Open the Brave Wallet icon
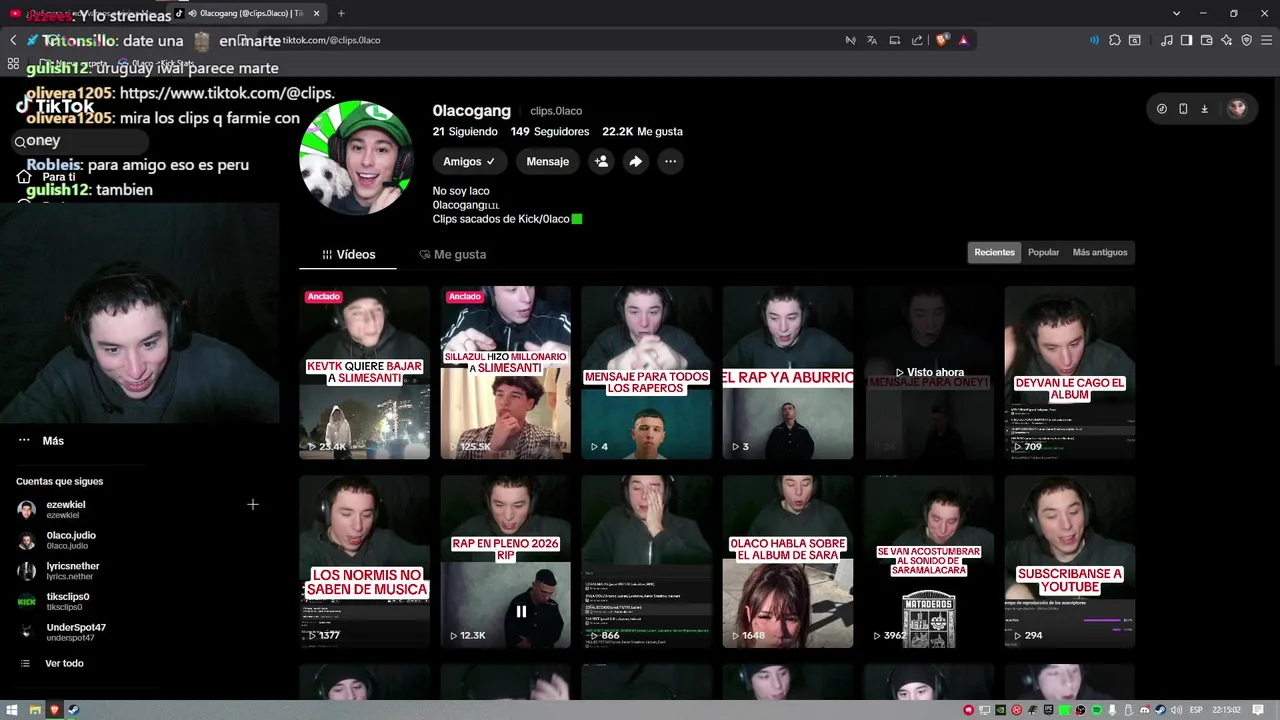Viewport: 1280px width, 720px height. point(1206,40)
